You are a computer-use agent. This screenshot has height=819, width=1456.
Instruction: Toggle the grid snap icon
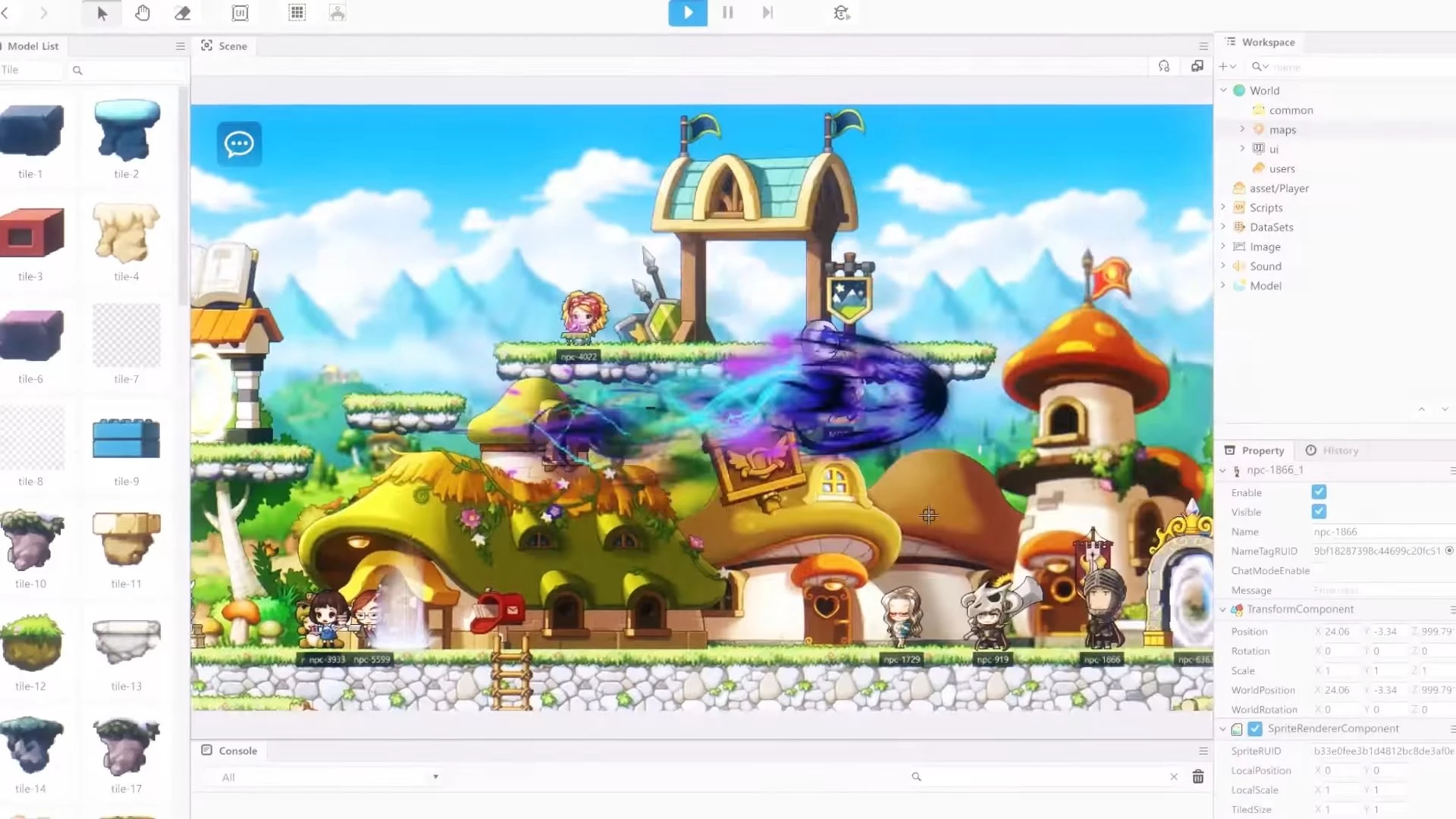tap(297, 13)
